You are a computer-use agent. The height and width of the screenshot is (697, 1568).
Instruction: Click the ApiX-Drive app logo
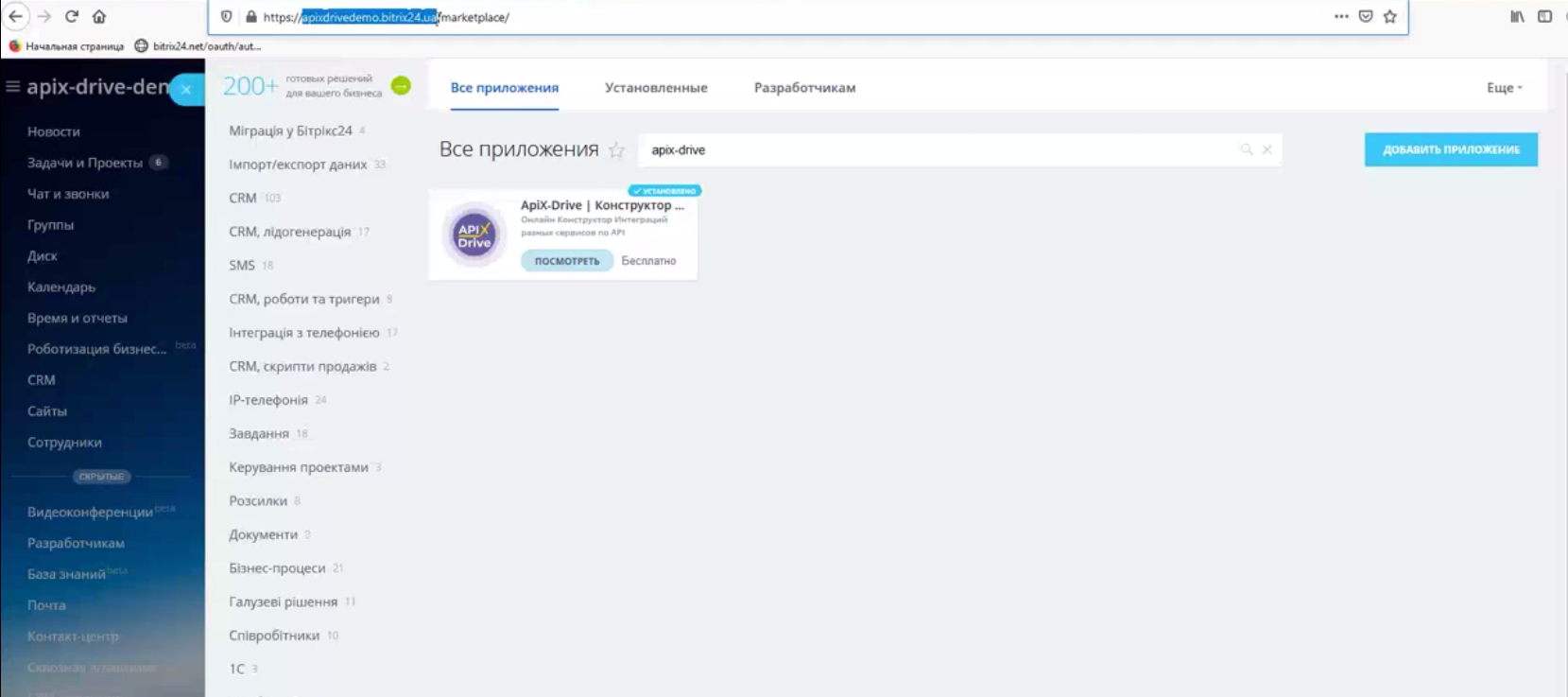(x=474, y=234)
